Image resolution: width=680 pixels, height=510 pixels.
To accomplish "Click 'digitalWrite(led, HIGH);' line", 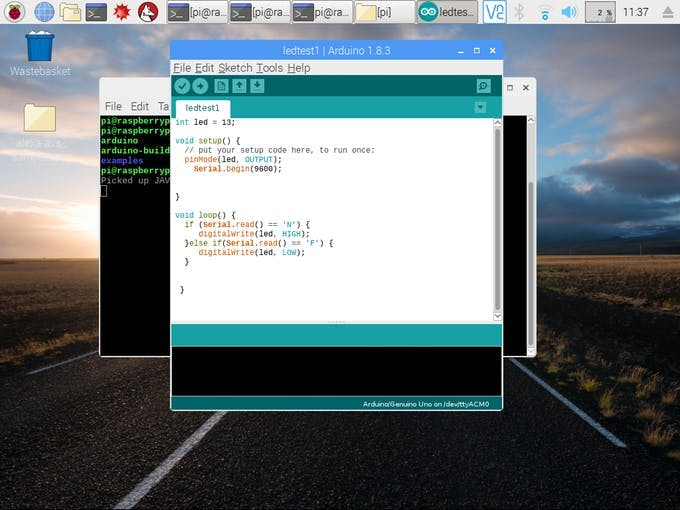I will coord(254,234).
